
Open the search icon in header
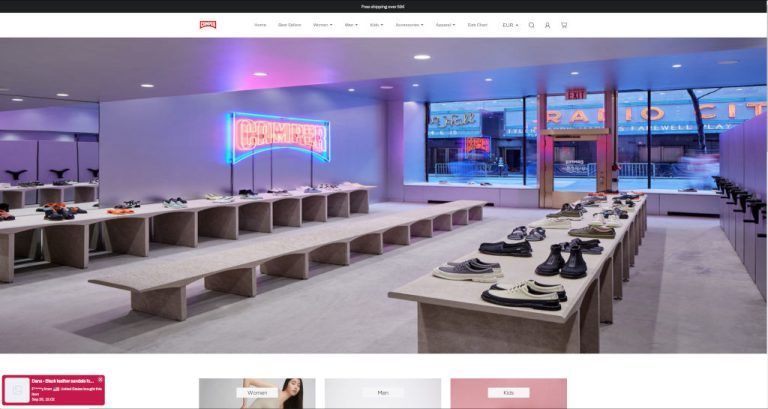point(531,25)
